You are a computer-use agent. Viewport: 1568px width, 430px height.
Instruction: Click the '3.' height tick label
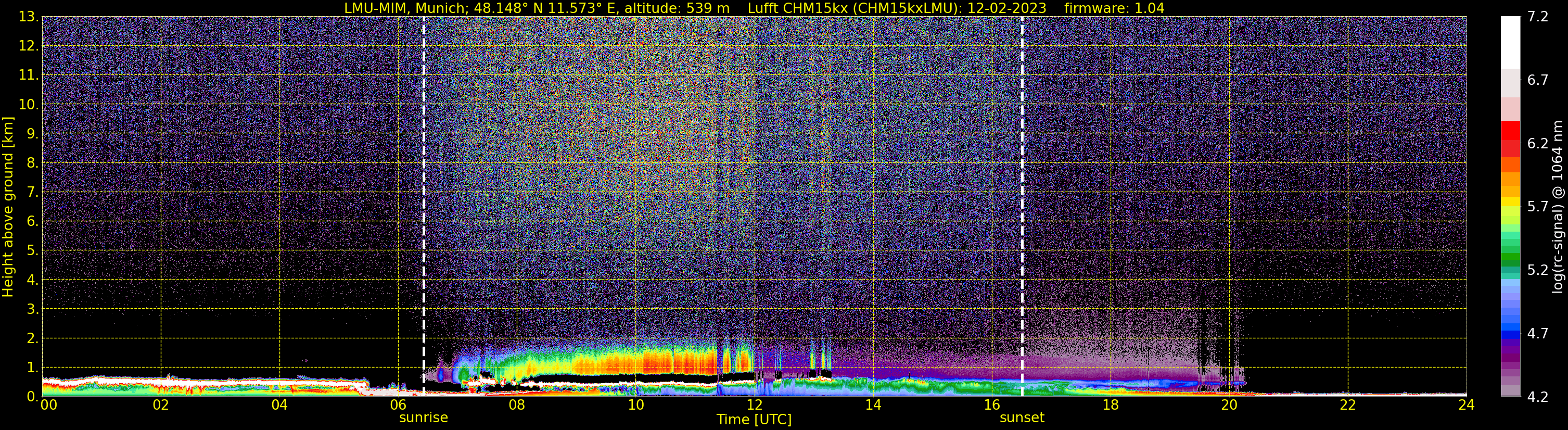click(33, 309)
